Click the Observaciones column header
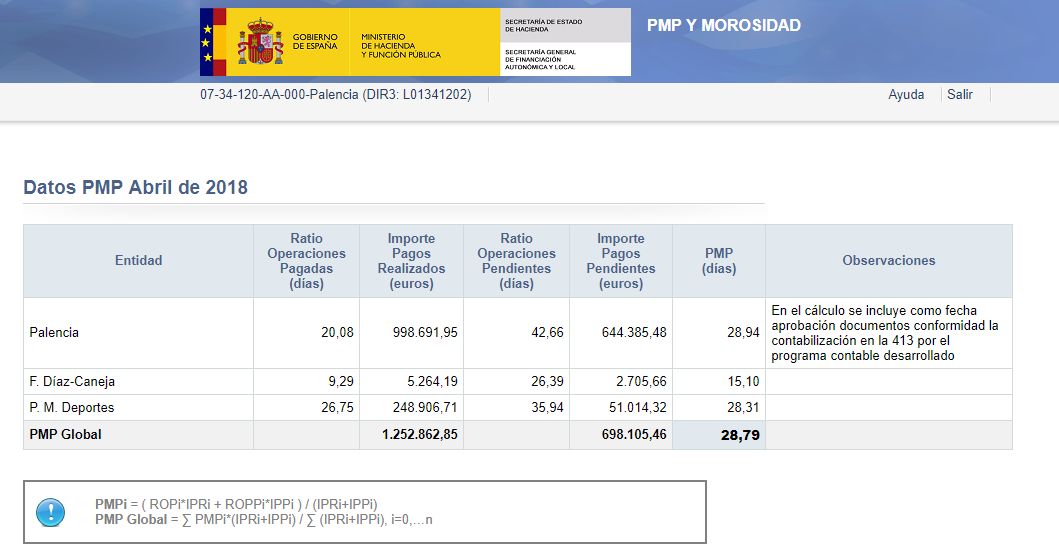Screen dimensions: 1059x556 pyautogui.click(x=888, y=261)
